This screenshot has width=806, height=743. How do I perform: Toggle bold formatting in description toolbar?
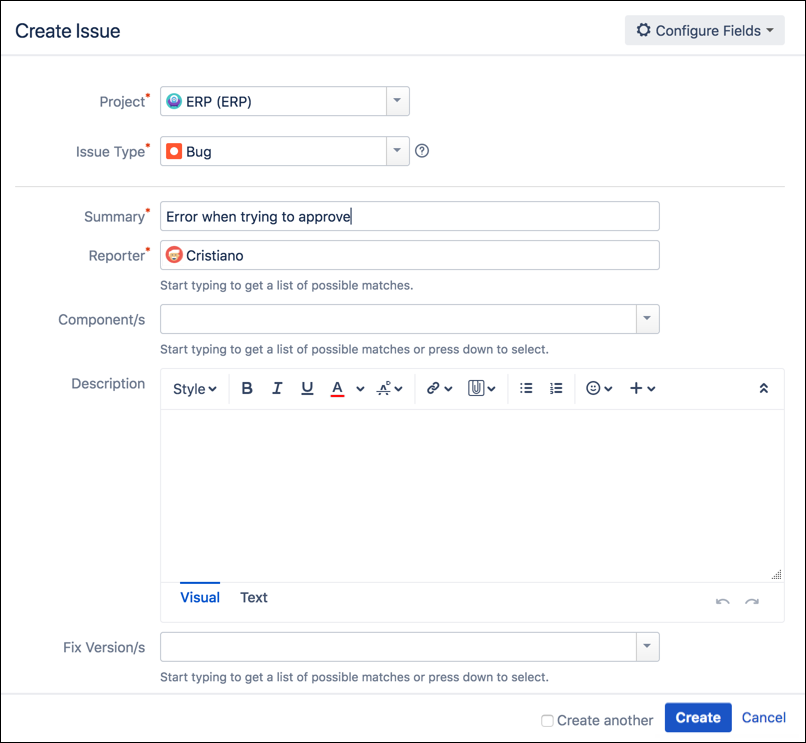pos(247,389)
